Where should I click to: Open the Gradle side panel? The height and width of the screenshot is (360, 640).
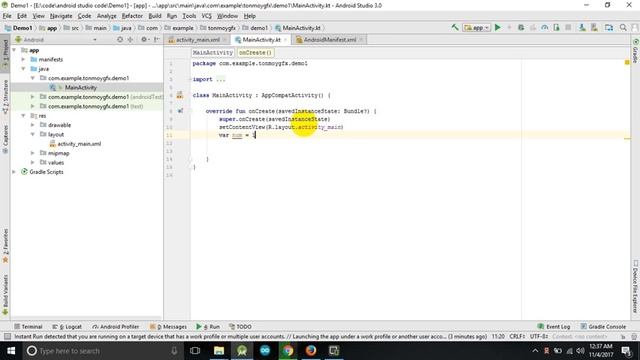pos(636,50)
